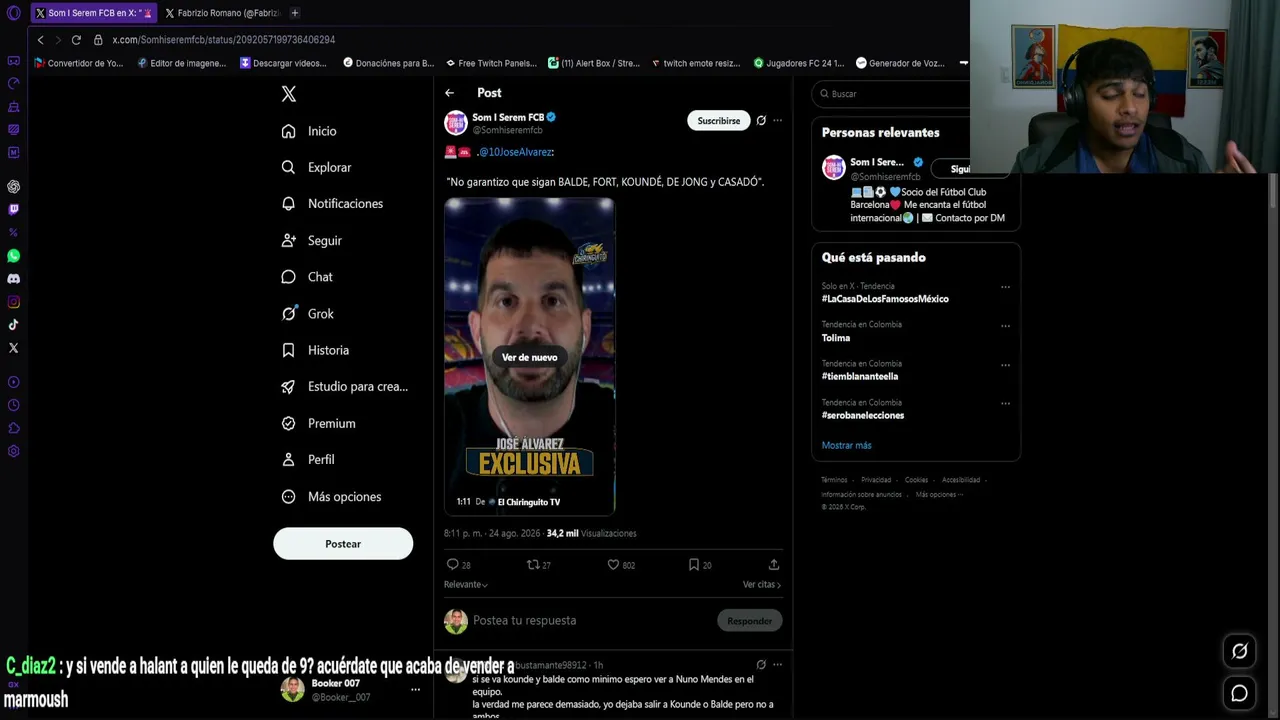Click Mostrar más under trends
Screen dimensions: 1280x720
point(847,445)
